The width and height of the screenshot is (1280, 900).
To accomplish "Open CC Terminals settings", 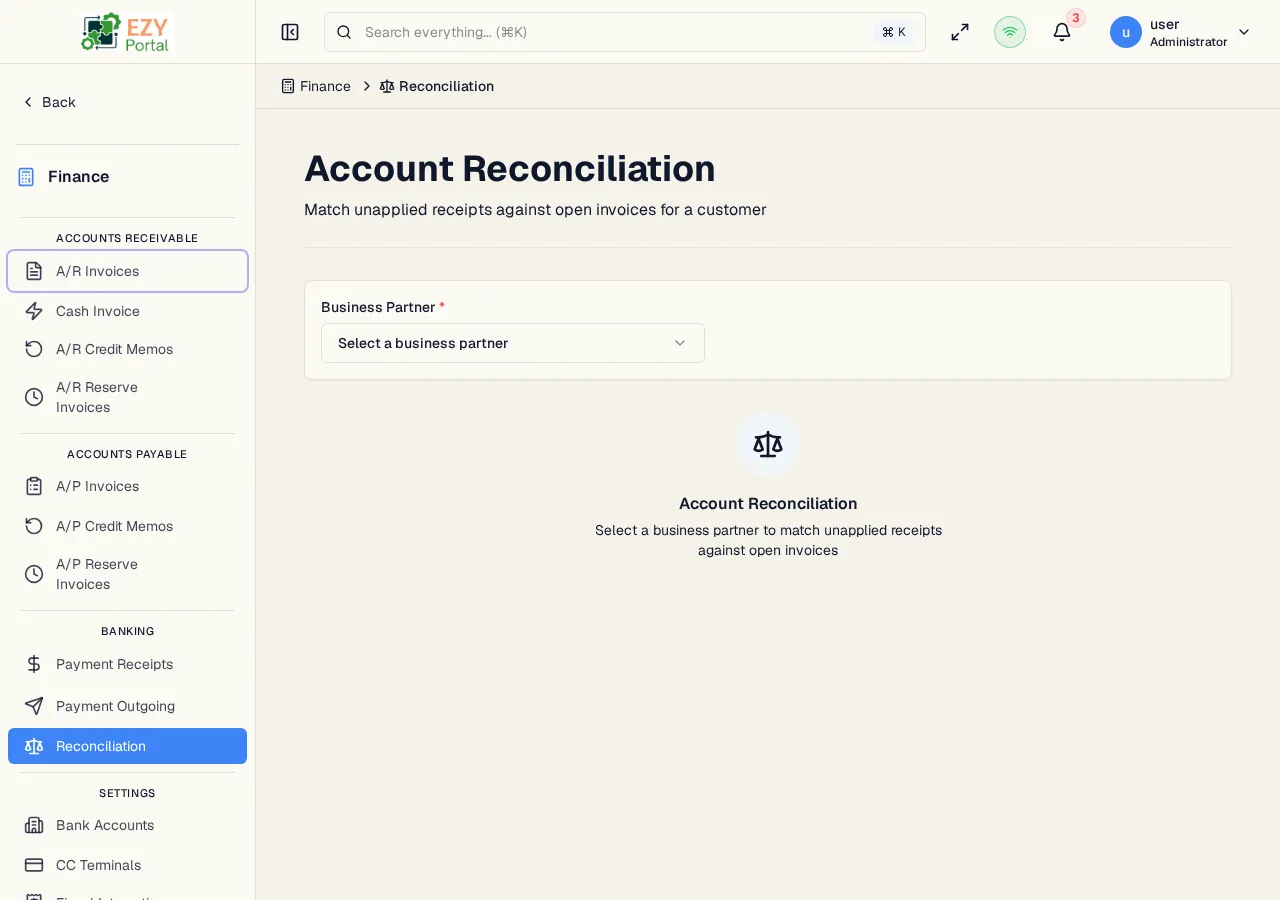I will pos(127,865).
